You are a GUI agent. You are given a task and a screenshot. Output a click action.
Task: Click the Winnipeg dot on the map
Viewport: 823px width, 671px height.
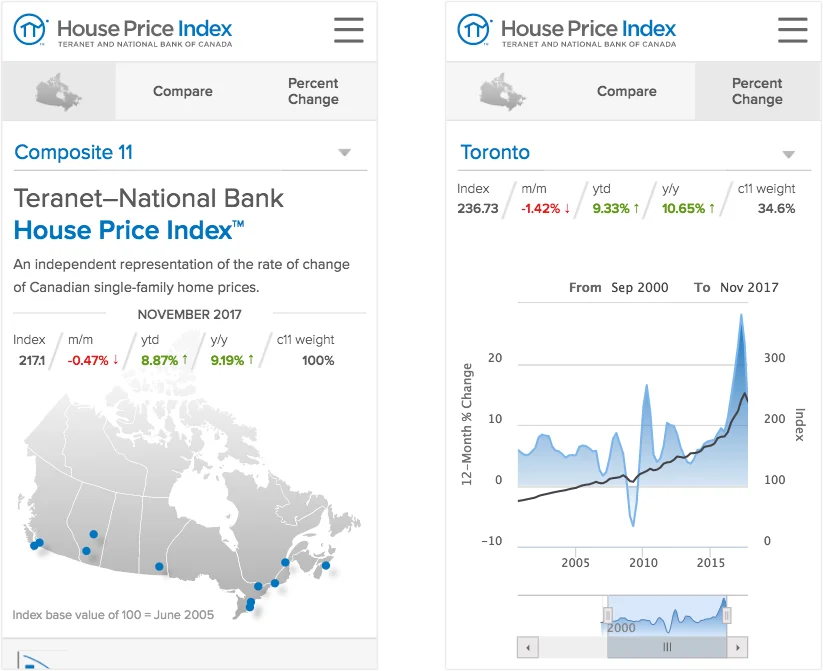coord(159,567)
